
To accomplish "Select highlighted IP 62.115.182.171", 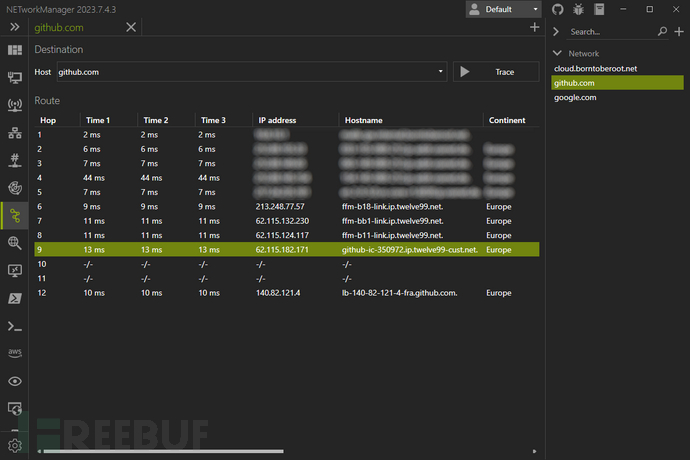I will (282, 250).
